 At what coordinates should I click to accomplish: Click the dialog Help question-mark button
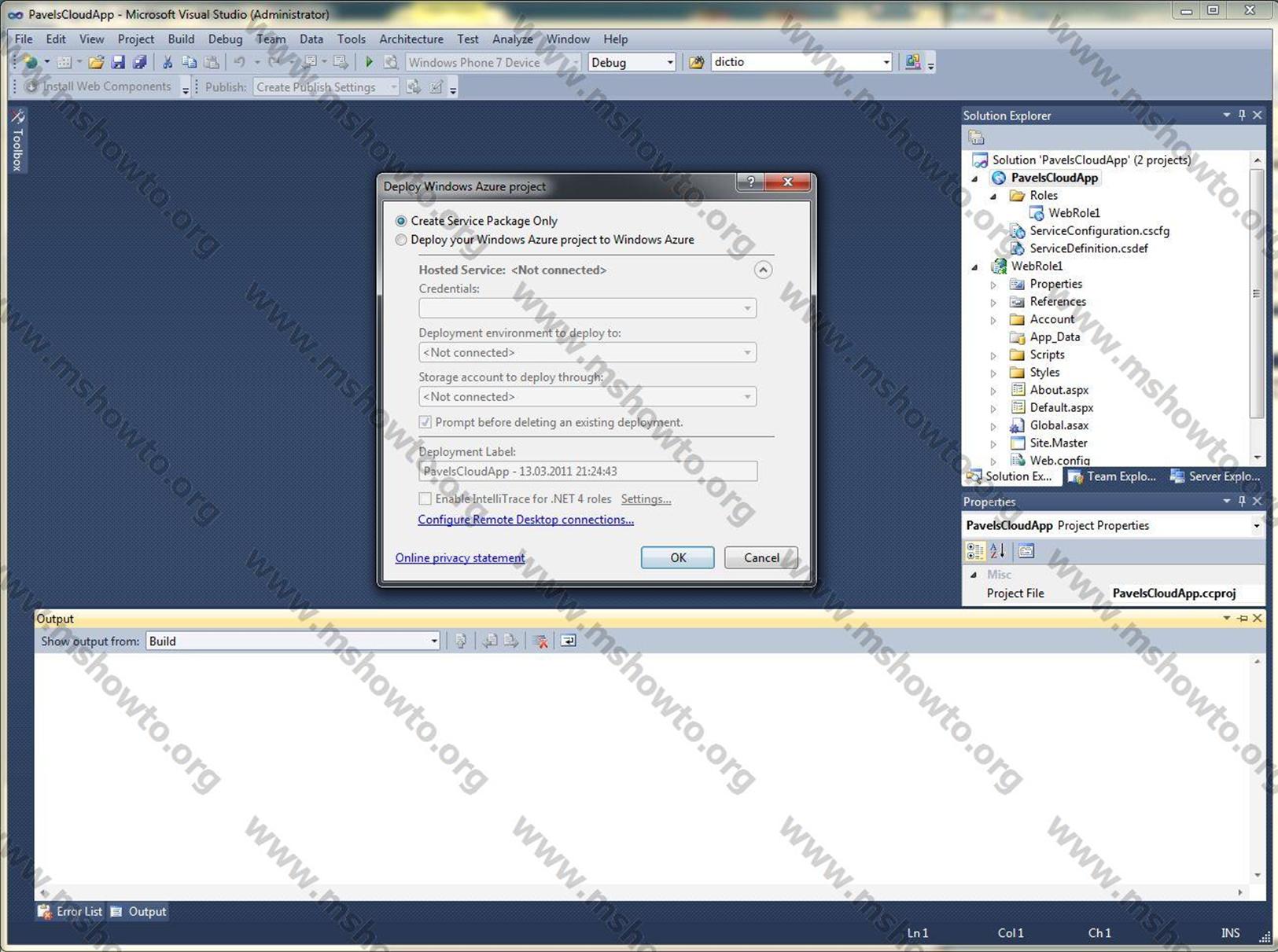[750, 182]
